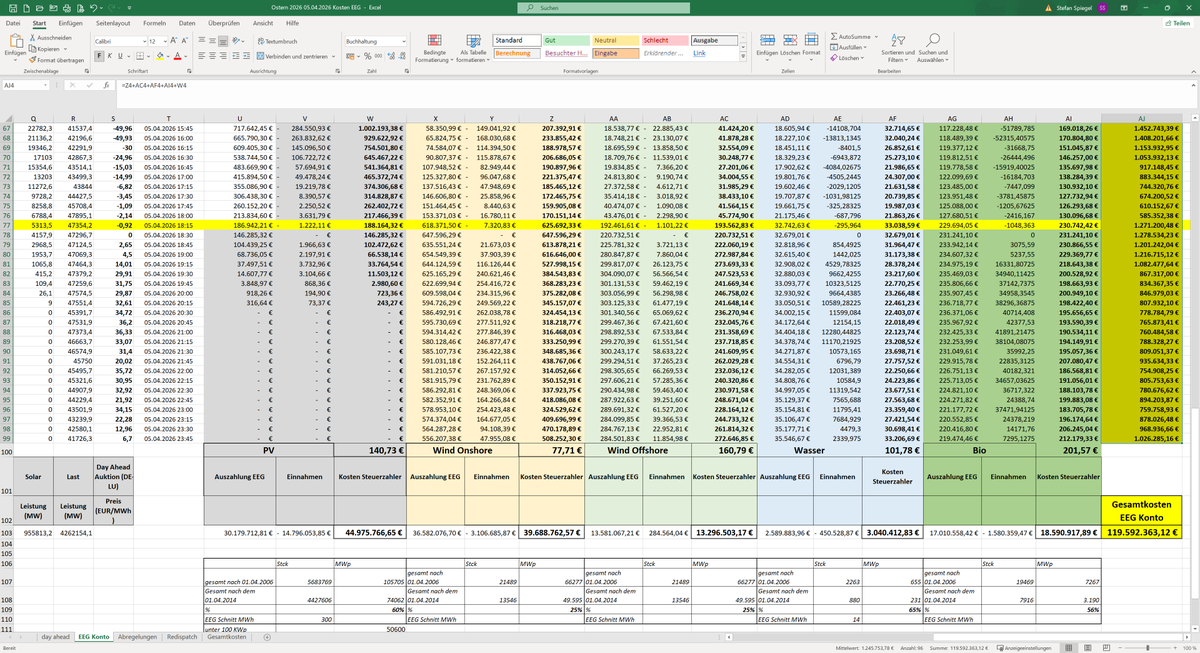Click the Format cells icon
Image resolution: width=1200 pixels, height=653 pixels.
coord(810,40)
